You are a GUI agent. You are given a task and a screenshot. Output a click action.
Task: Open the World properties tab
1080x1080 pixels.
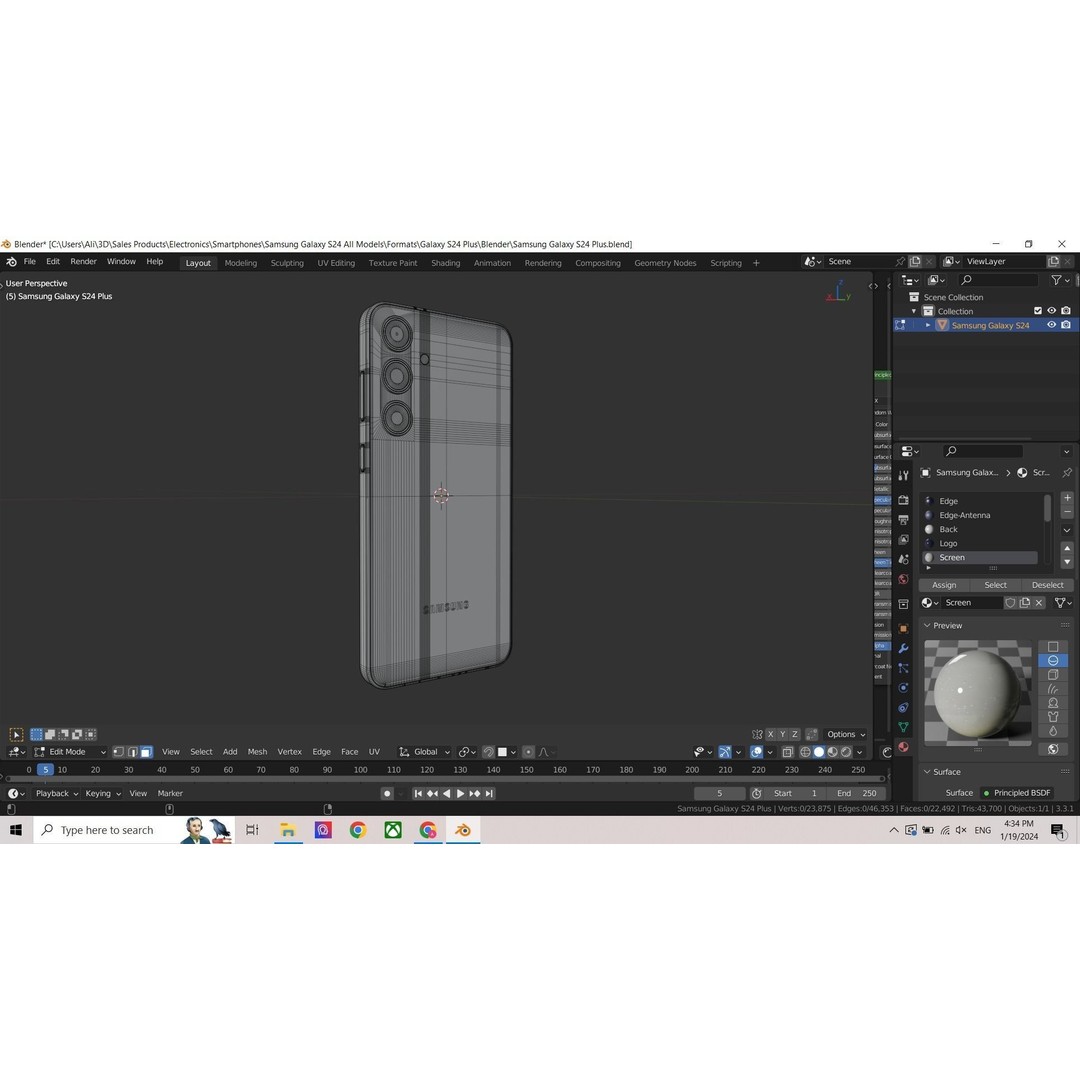pyautogui.click(x=904, y=579)
